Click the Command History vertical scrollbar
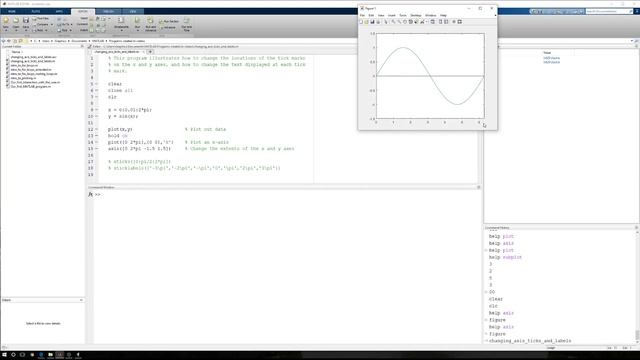The width and height of the screenshot is (640, 360). pyautogui.click(x=637, y=286)
